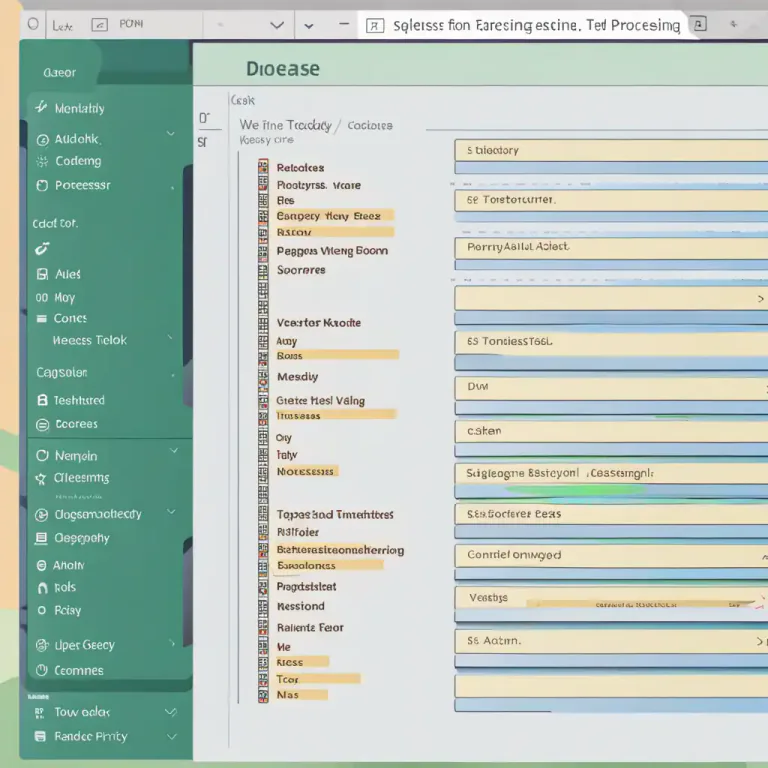Image resolution: width=768 pixels, height=768 pixels.
Task: Expand the Tow odas chevron
Action: (170, 712)
